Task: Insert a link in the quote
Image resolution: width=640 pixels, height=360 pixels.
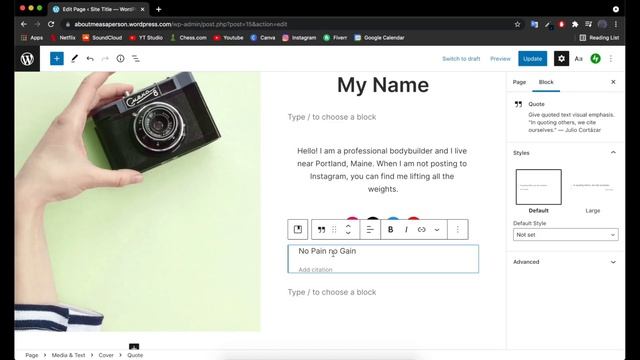Action: (422, 230)
